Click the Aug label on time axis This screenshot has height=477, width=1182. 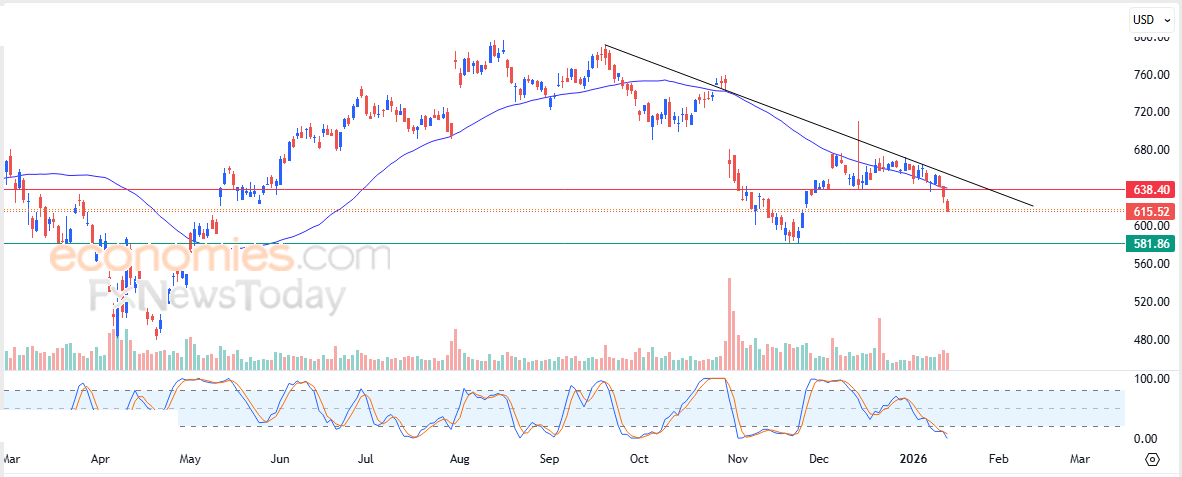click(460, 458)
